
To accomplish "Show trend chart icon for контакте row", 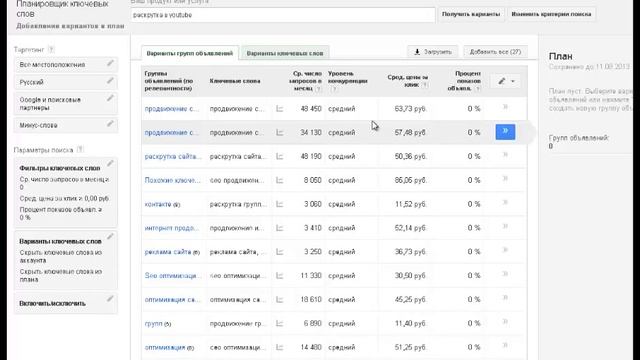I will (x=280, y=204).
